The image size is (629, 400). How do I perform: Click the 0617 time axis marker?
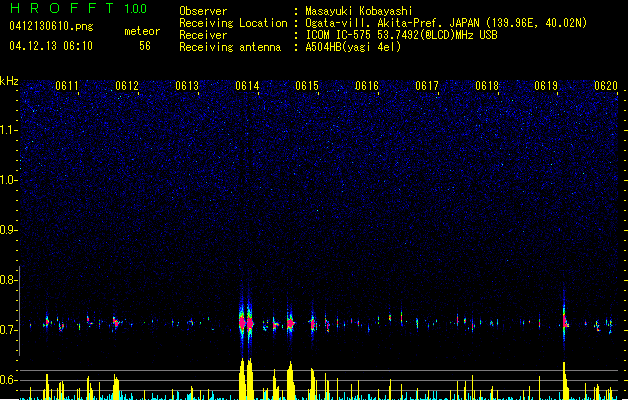[x=427, y=86]
